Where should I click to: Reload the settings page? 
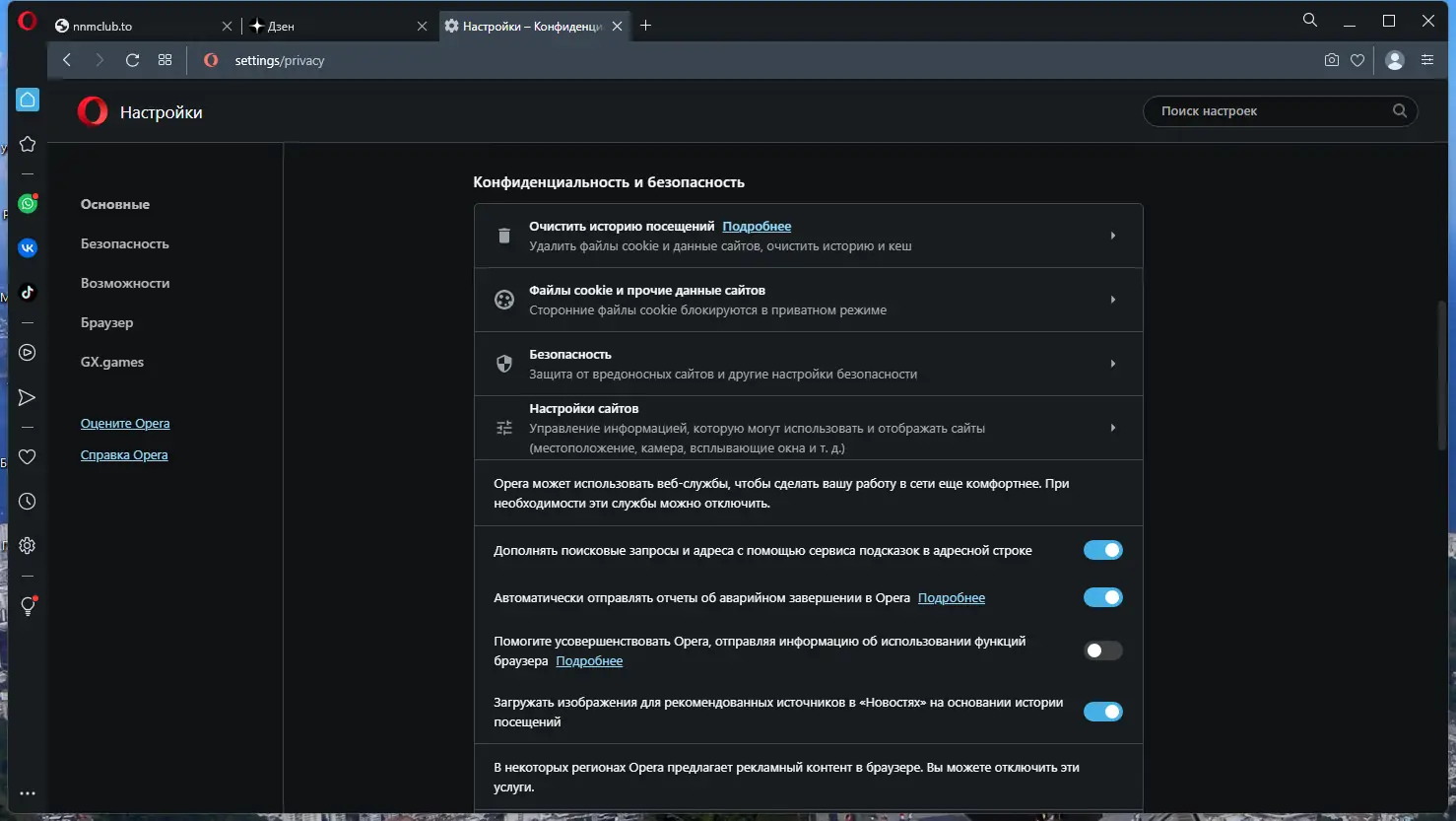tap(132, 60)
